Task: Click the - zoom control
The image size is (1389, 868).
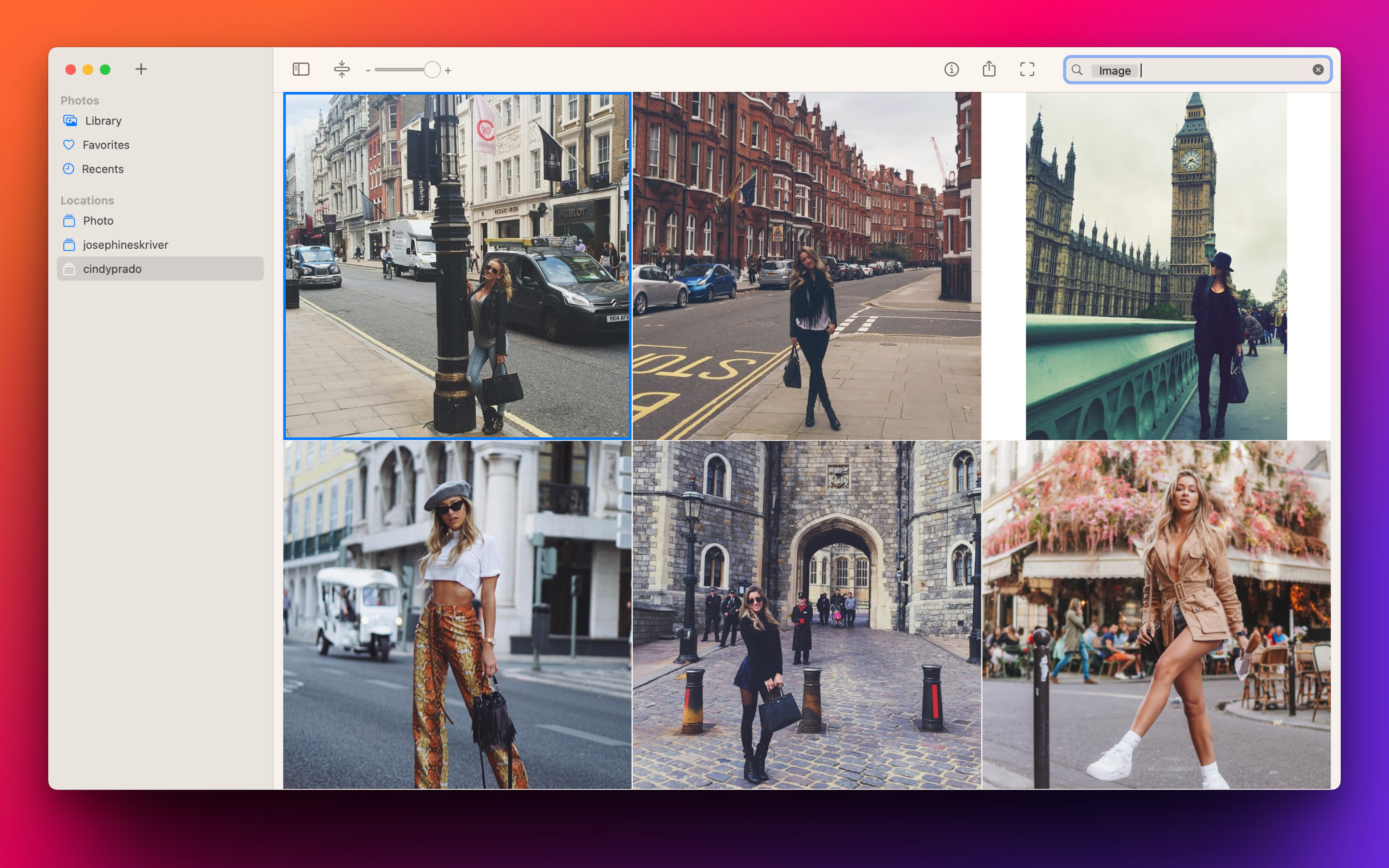Action: (368, 70)
